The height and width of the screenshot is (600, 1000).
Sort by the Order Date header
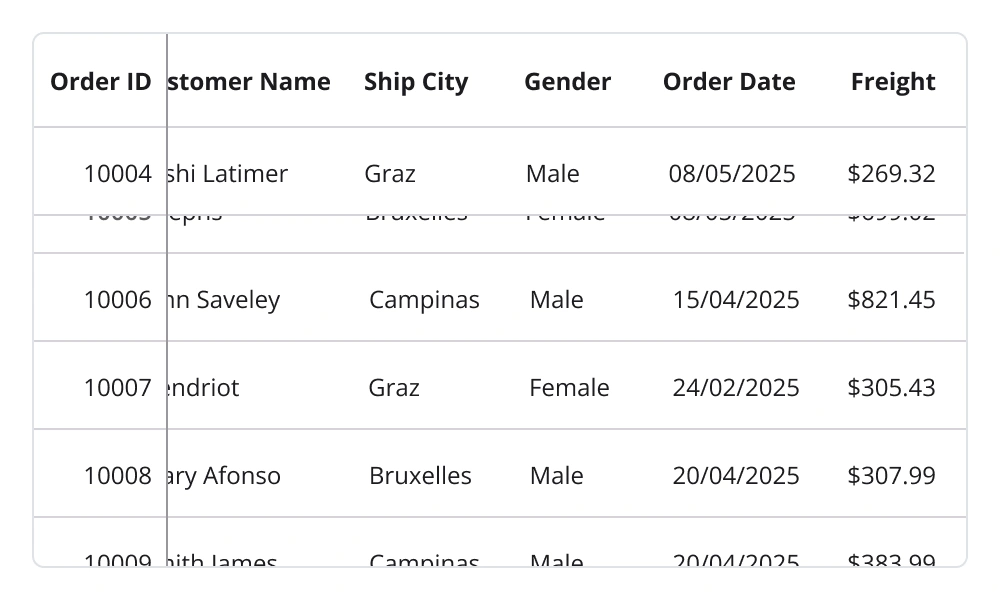click(729, 82)
